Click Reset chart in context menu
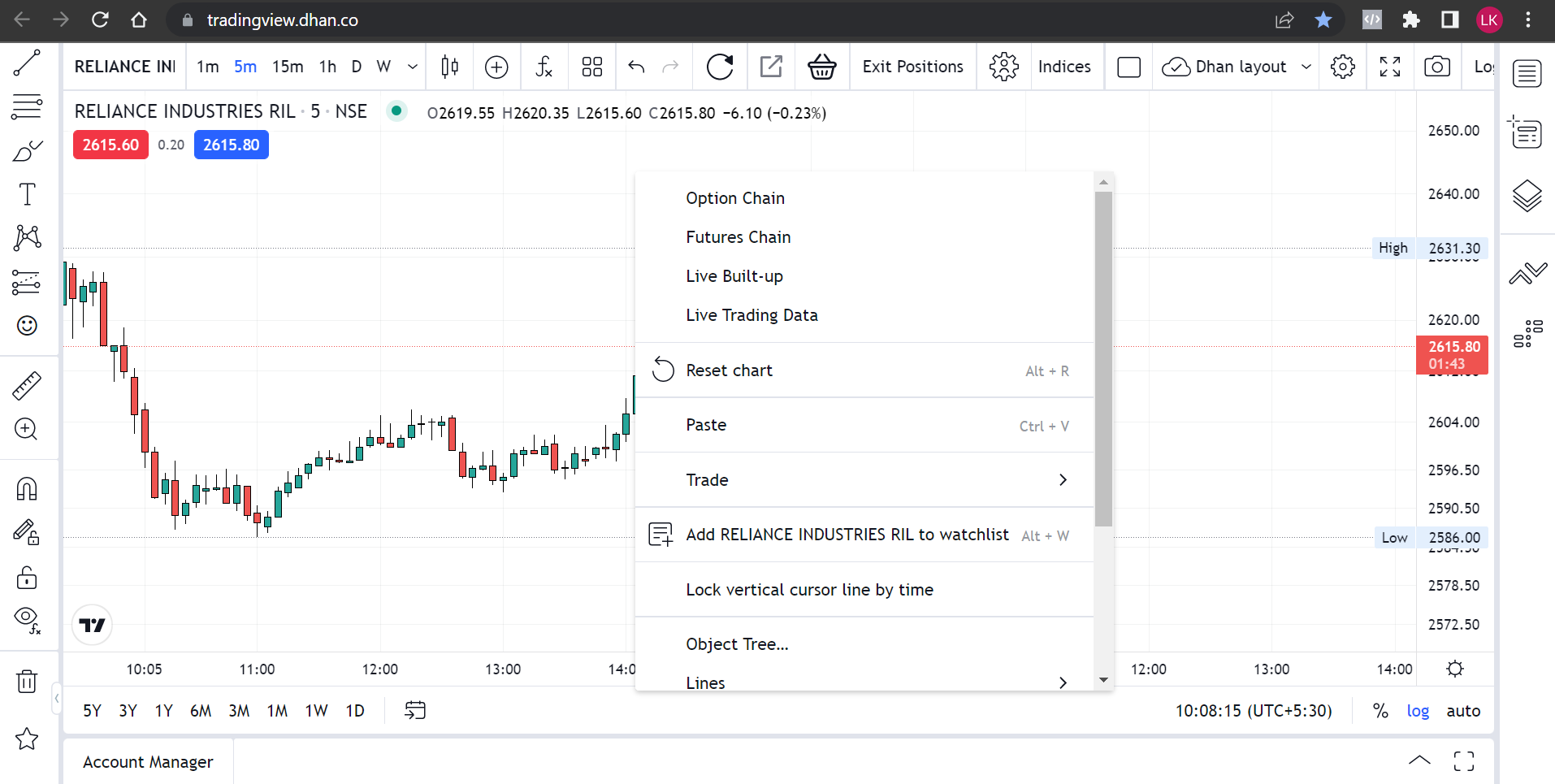Image resolution: width=1555 pixels, height=784 pixels. (864, 370)
